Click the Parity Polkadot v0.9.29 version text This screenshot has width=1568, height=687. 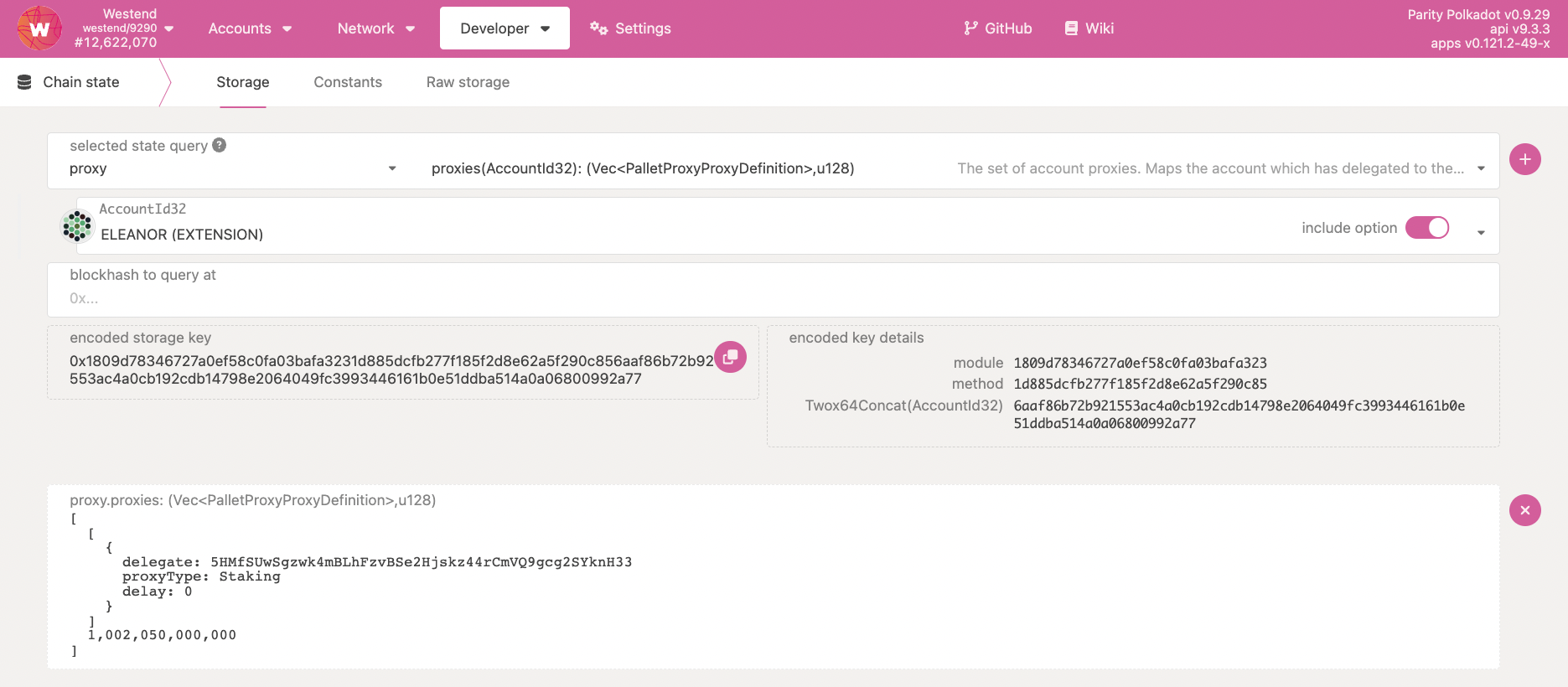click(x=1478, y=14)
